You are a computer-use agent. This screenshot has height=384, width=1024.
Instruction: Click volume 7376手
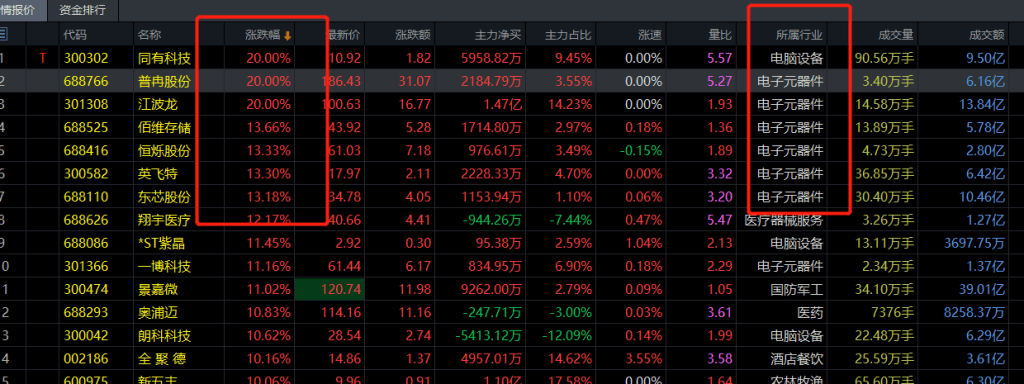coord(892,312)
